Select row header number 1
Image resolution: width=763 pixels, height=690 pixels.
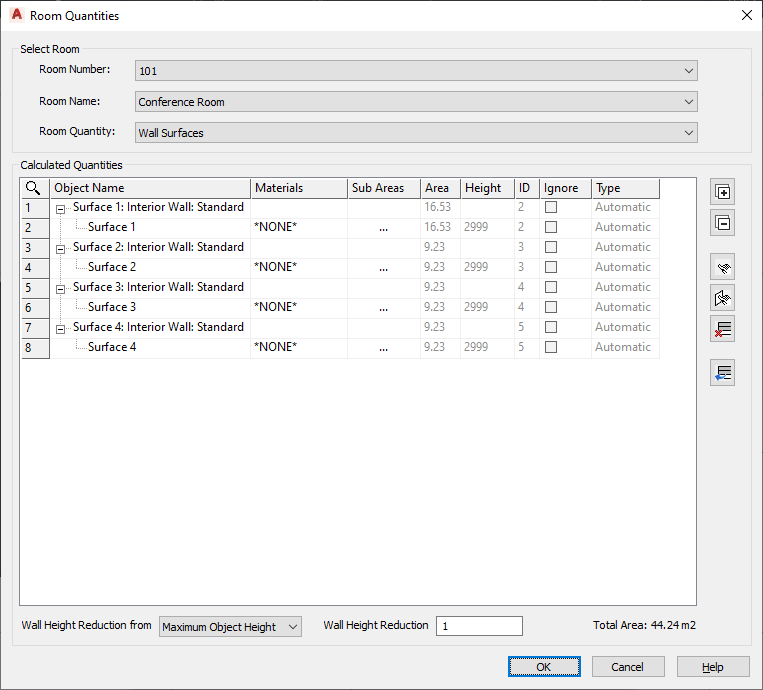(x=35, y=208)
